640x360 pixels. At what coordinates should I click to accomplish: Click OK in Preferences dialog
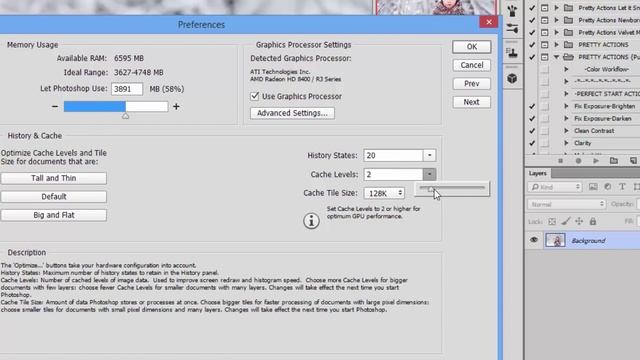pos(471,47)
